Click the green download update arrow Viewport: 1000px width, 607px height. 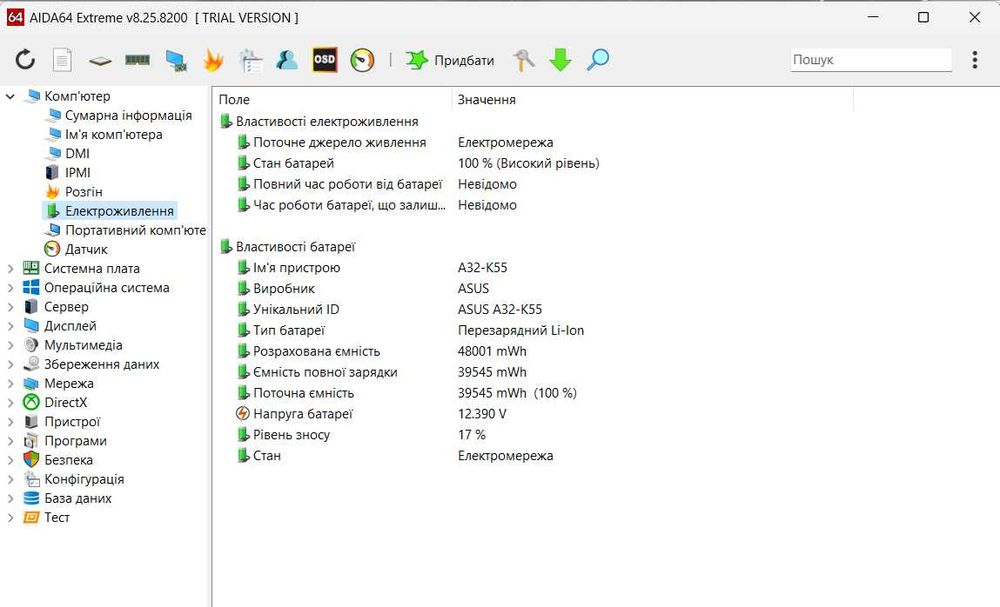(x=560, y=60)
